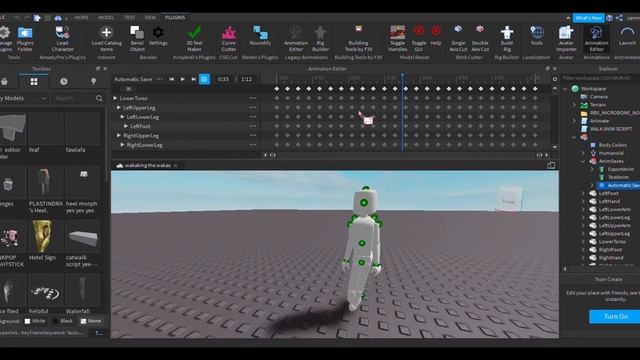This screenshot has height=360, width=640.
Task: Click the Build Rig plugin
Action: pos(507,39)
